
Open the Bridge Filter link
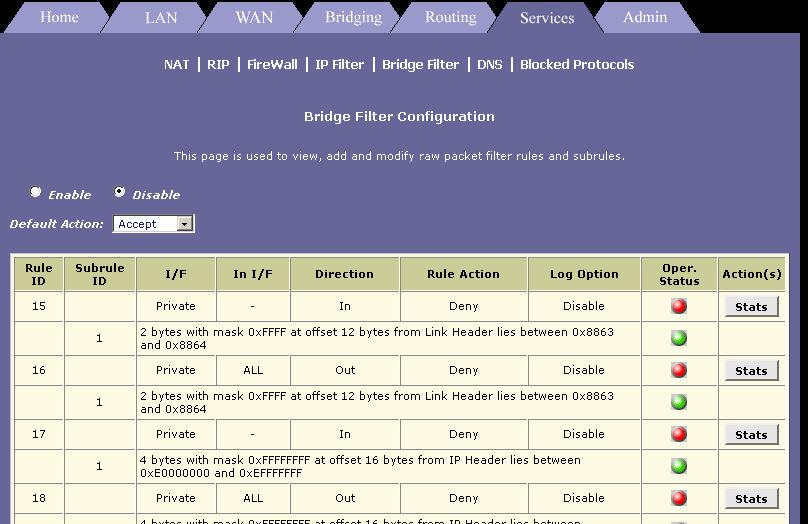[x=420, y=64]
